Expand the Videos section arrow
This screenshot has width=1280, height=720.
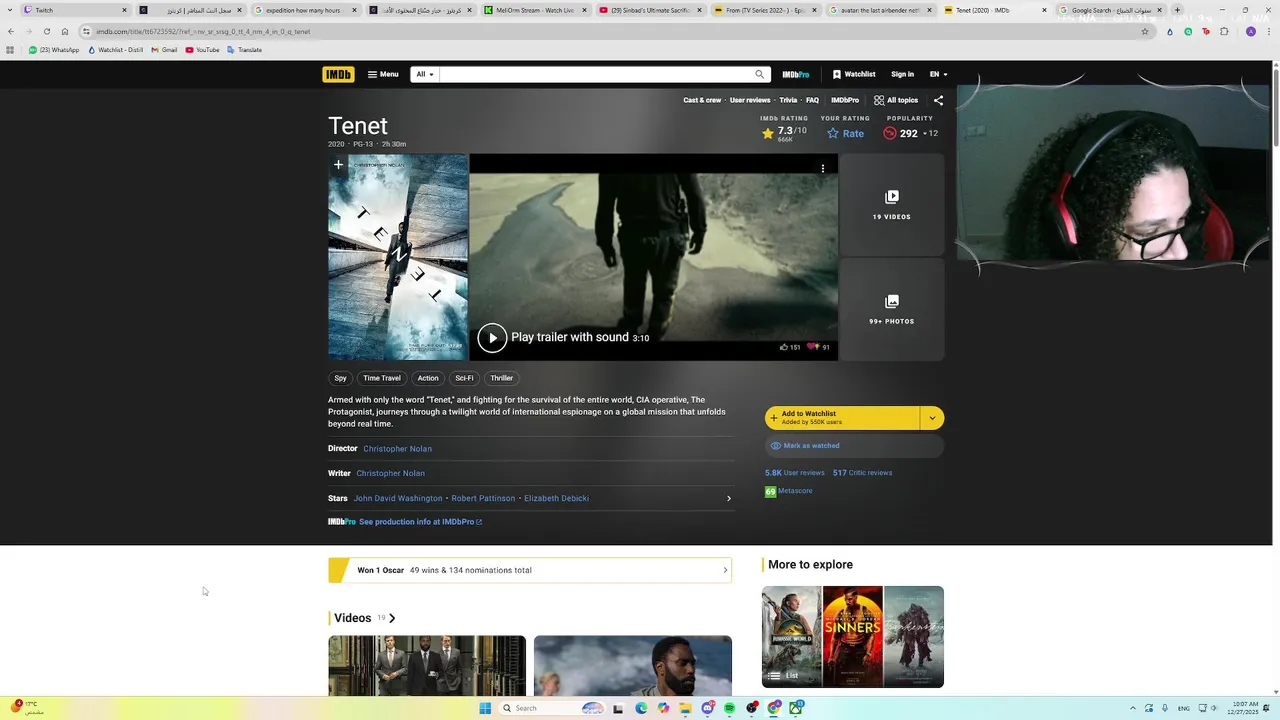392,618
